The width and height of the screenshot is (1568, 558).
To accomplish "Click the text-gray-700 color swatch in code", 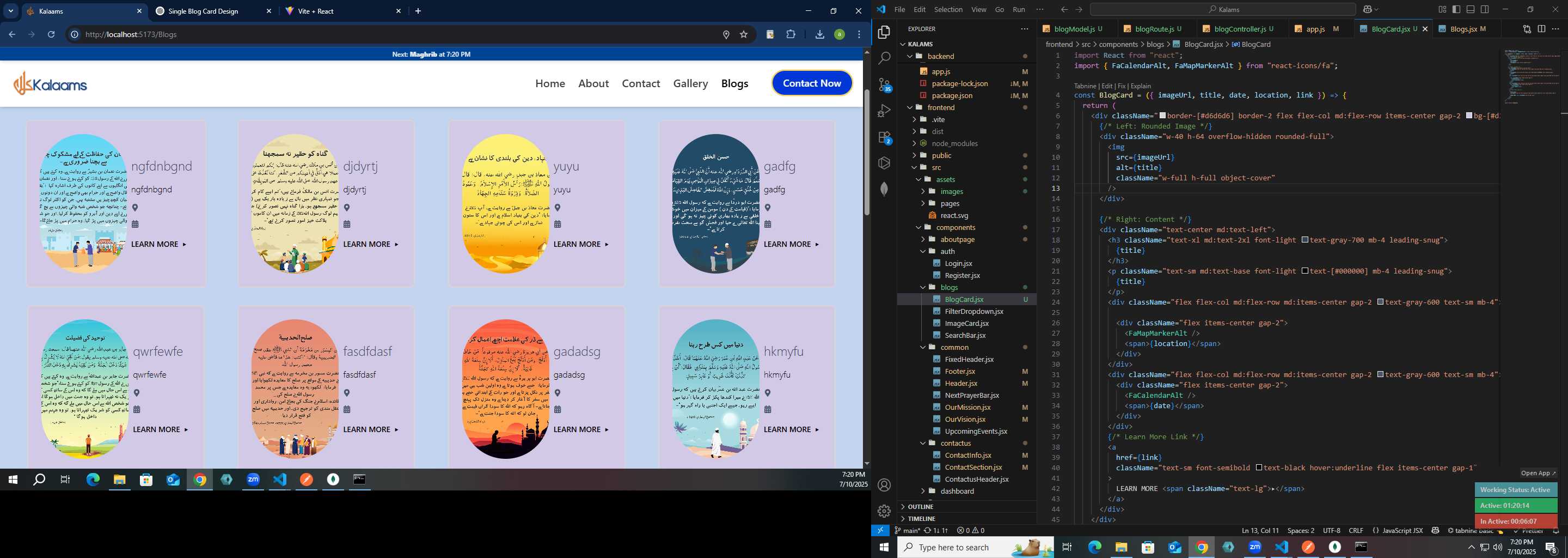I will tap(1305, 240).
